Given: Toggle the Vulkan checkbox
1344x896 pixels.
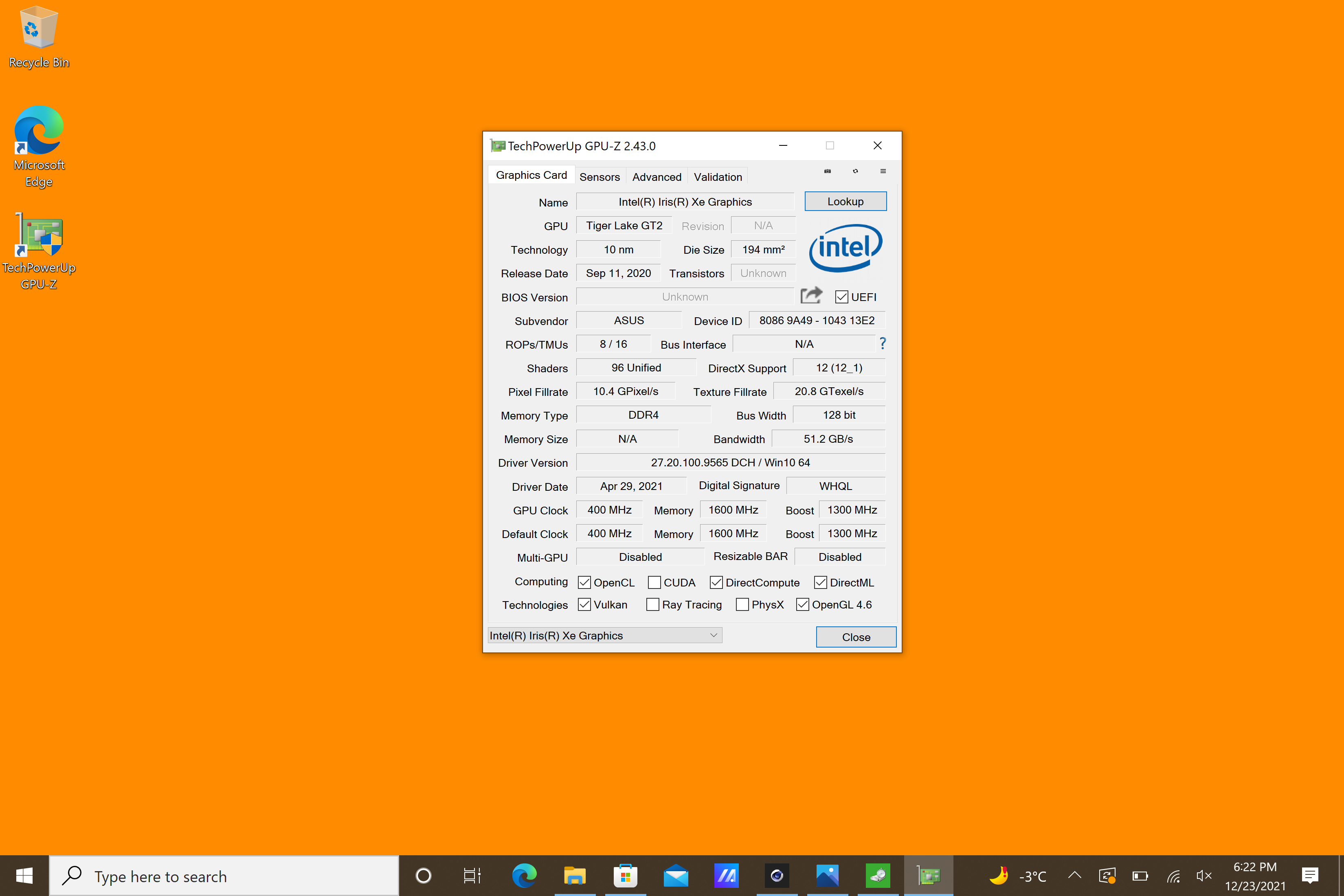Looking at the screenshot, I should [x=584, y=604].
